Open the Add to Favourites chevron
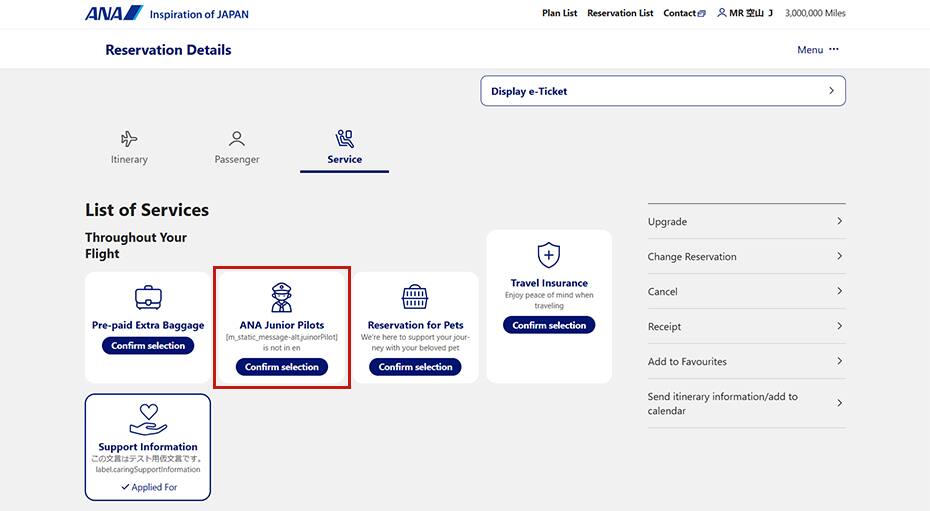The height and width of the screenshot is (511, 930). (839, 361)
